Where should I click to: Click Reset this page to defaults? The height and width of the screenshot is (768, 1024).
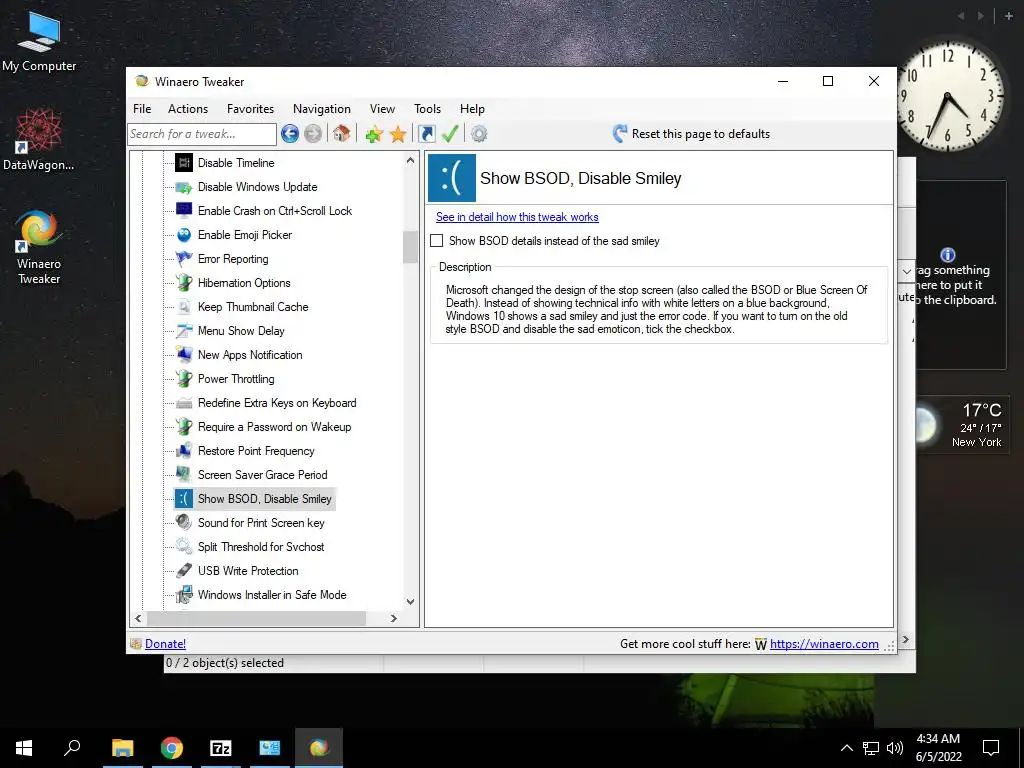[691, 134]
